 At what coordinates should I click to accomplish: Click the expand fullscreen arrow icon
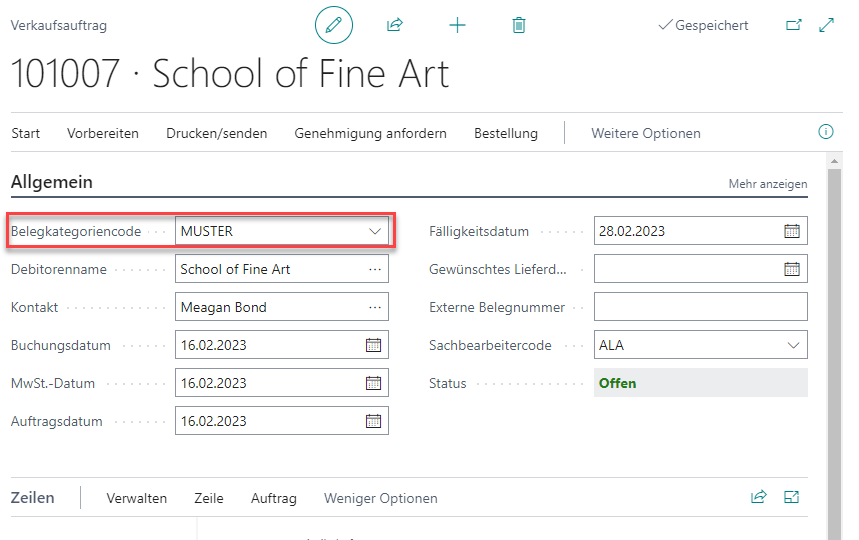(827, 25)
